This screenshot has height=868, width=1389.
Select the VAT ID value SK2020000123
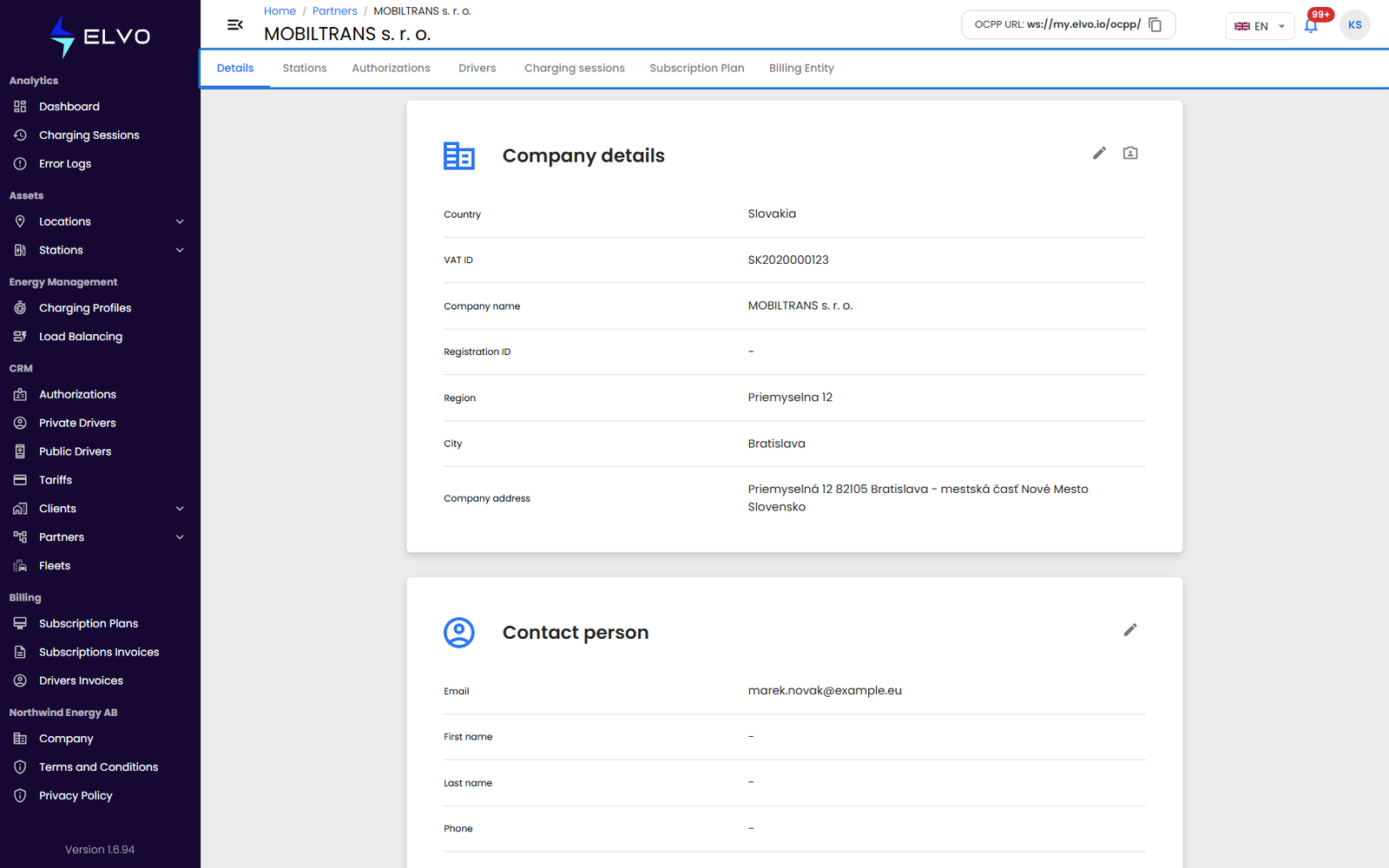click(x=788, y=260)
